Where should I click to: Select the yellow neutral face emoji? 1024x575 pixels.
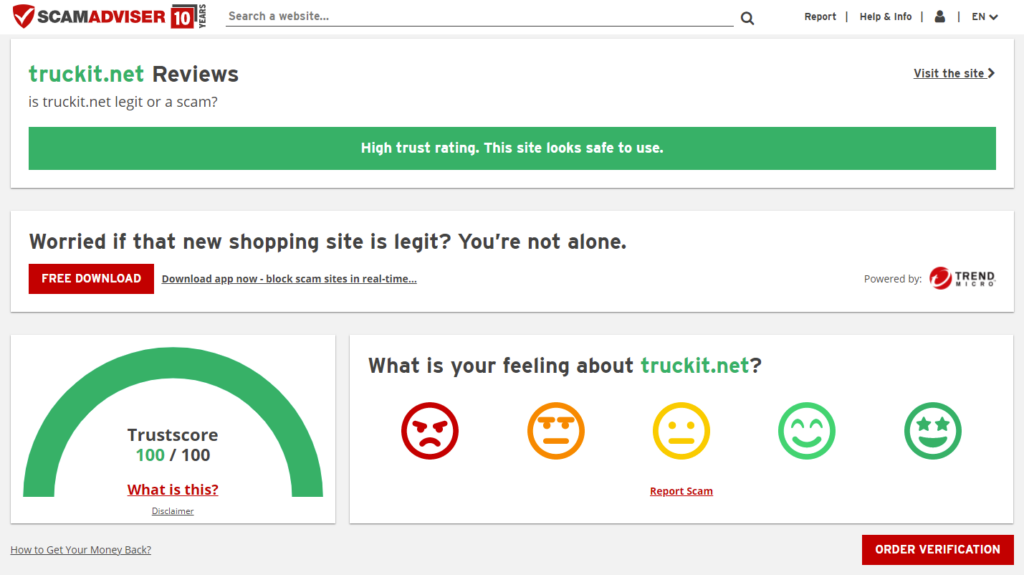(x=681, y=431)
